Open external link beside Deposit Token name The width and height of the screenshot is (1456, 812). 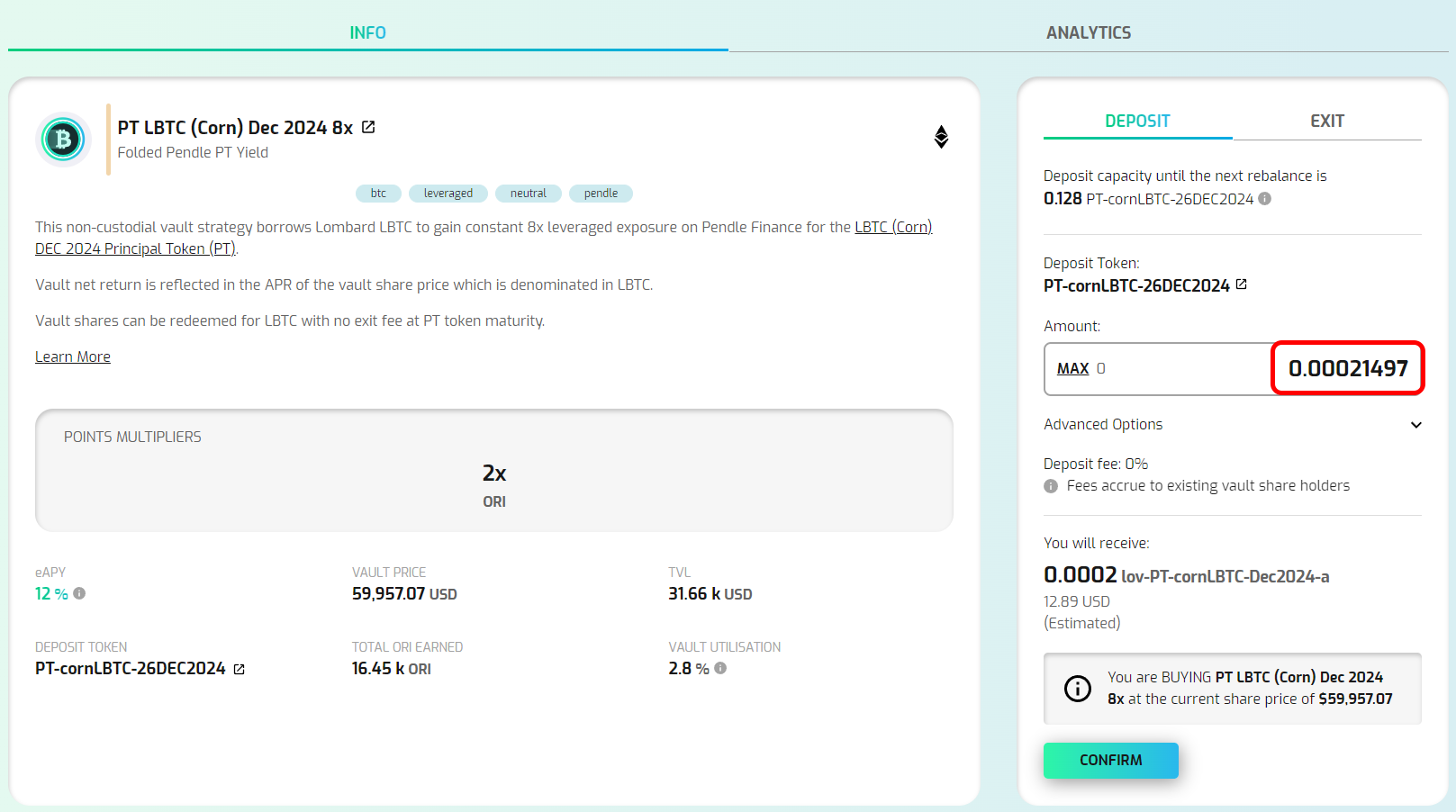[1242, 284]
